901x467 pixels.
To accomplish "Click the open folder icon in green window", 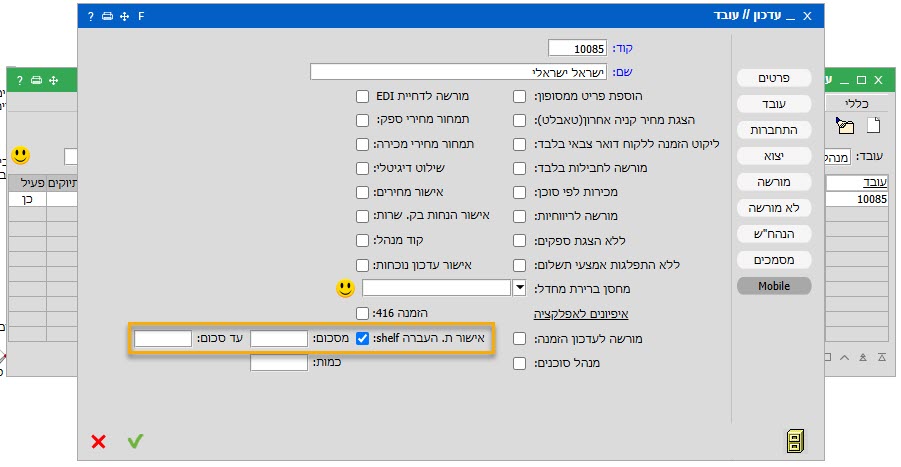I will [x=846, y=125].
